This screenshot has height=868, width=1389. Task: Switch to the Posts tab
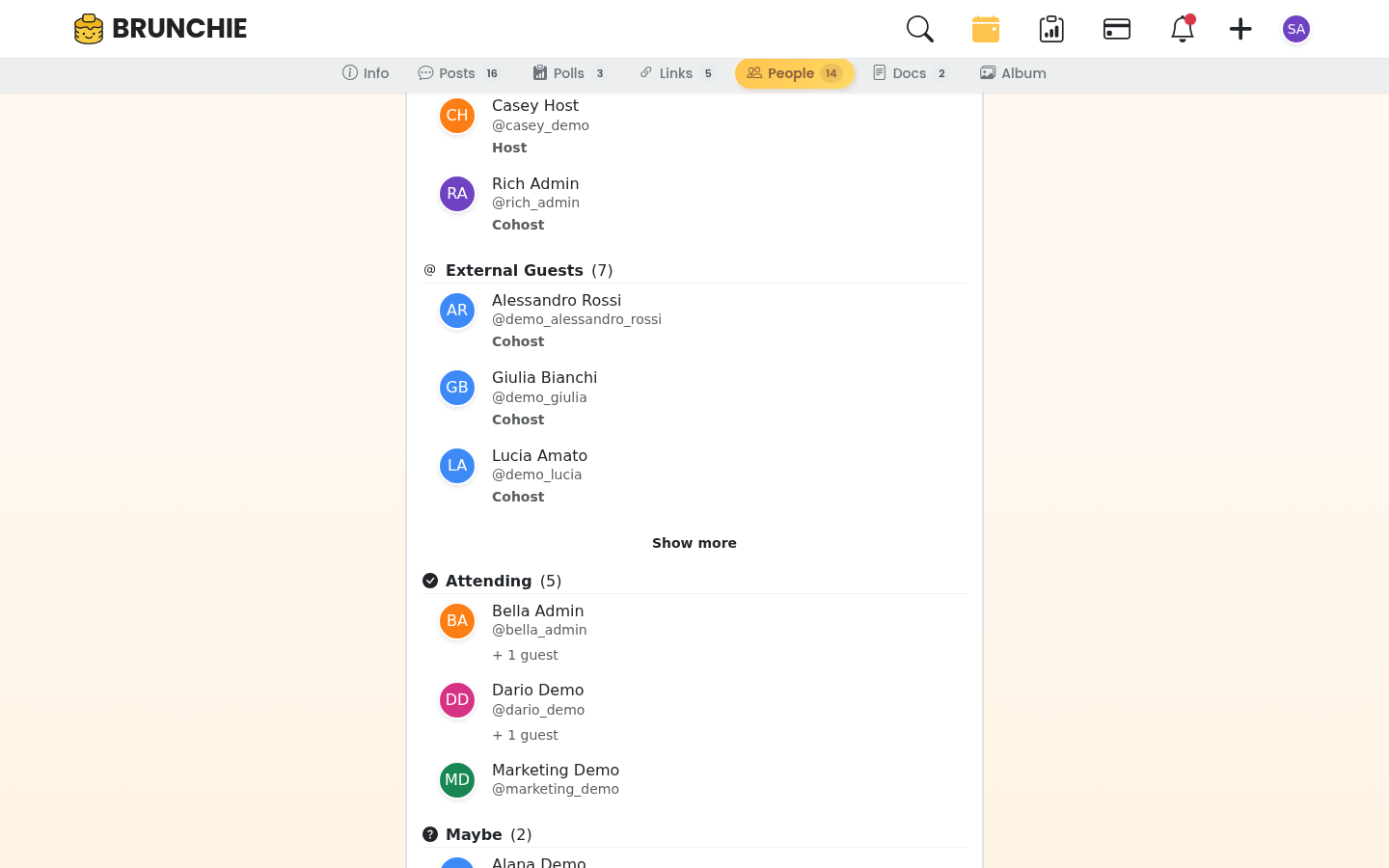[459, 73]
